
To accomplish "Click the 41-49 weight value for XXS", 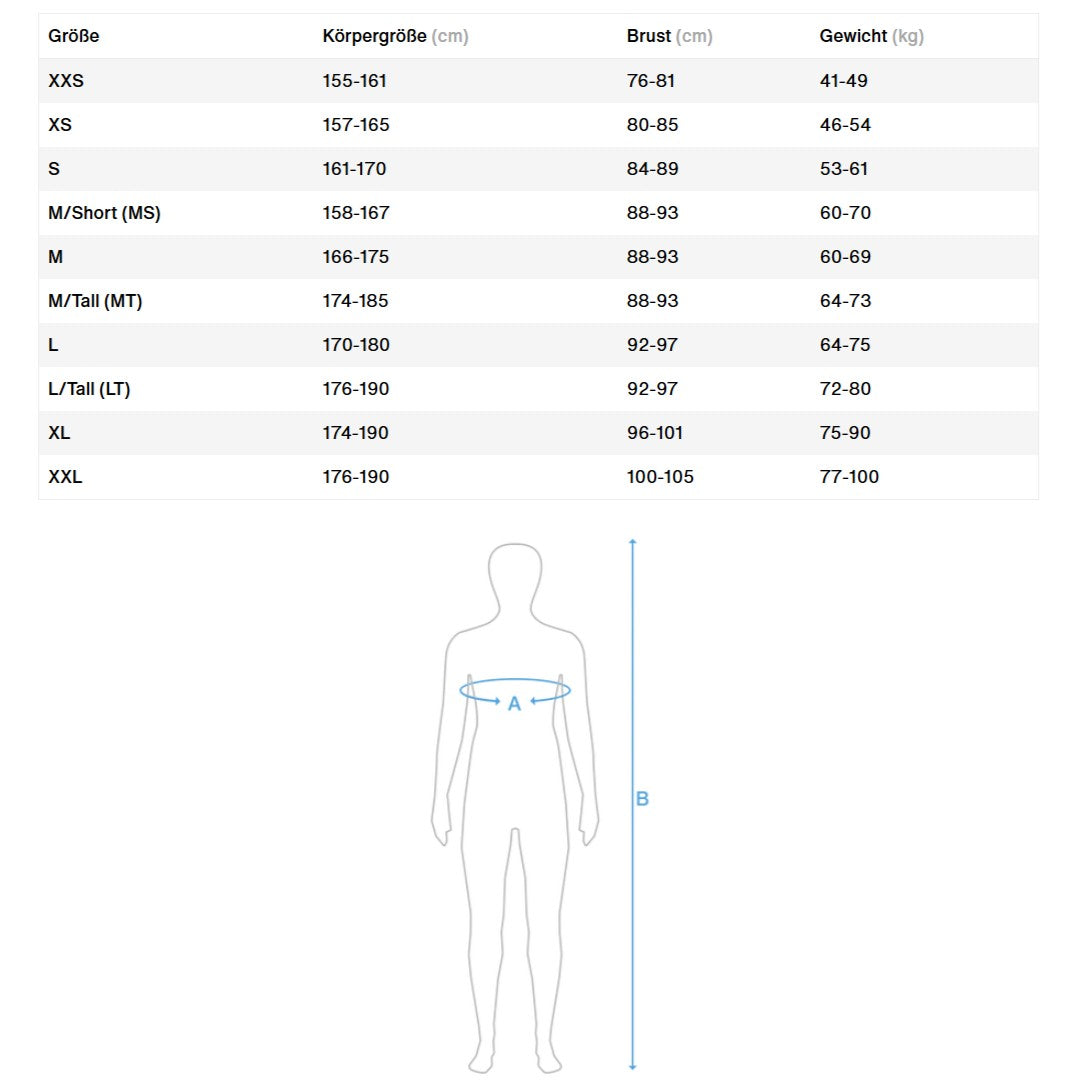I will tap(844, 81).
